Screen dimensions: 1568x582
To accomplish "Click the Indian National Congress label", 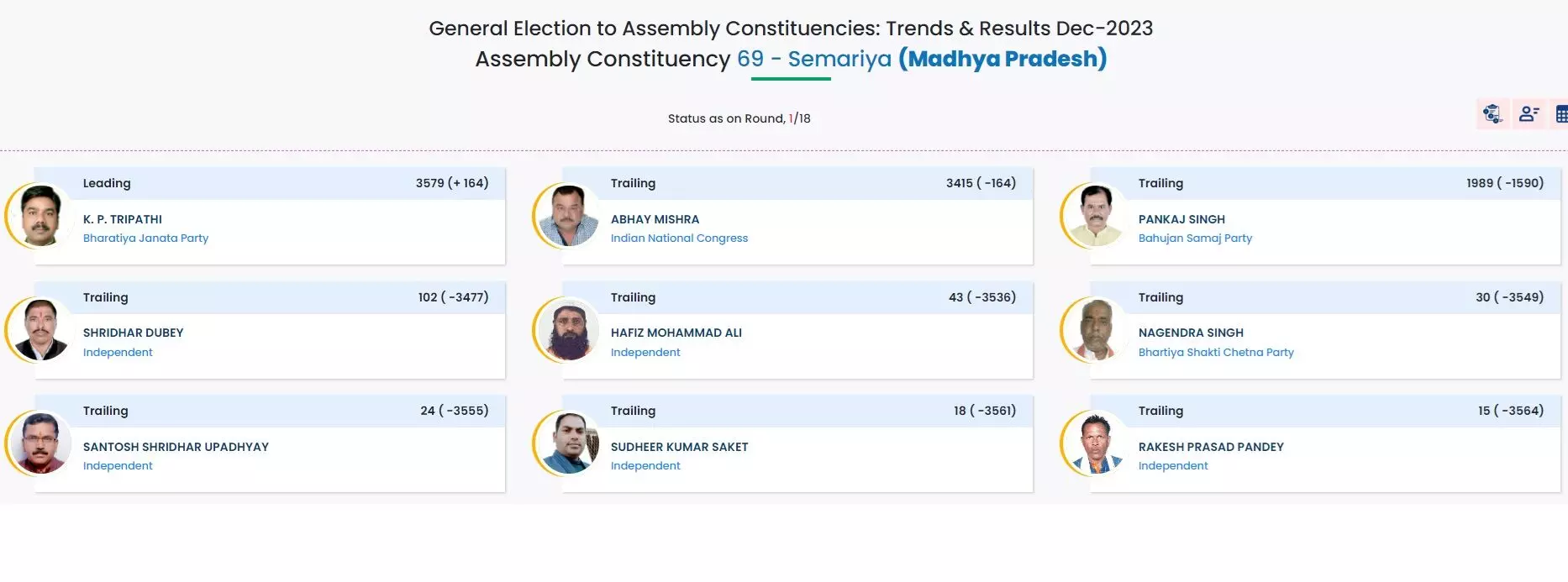I will (679, 239).
